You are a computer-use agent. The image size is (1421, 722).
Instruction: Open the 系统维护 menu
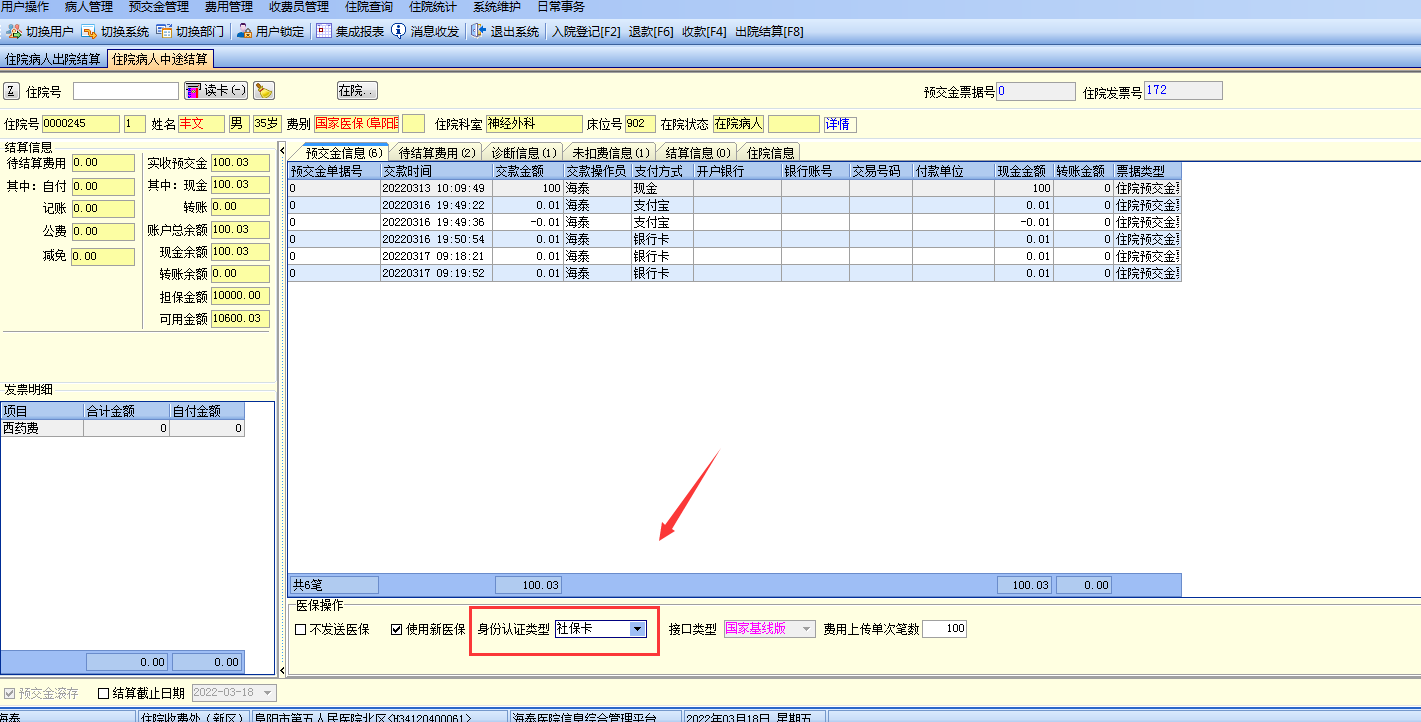click(x=497, y=7)
